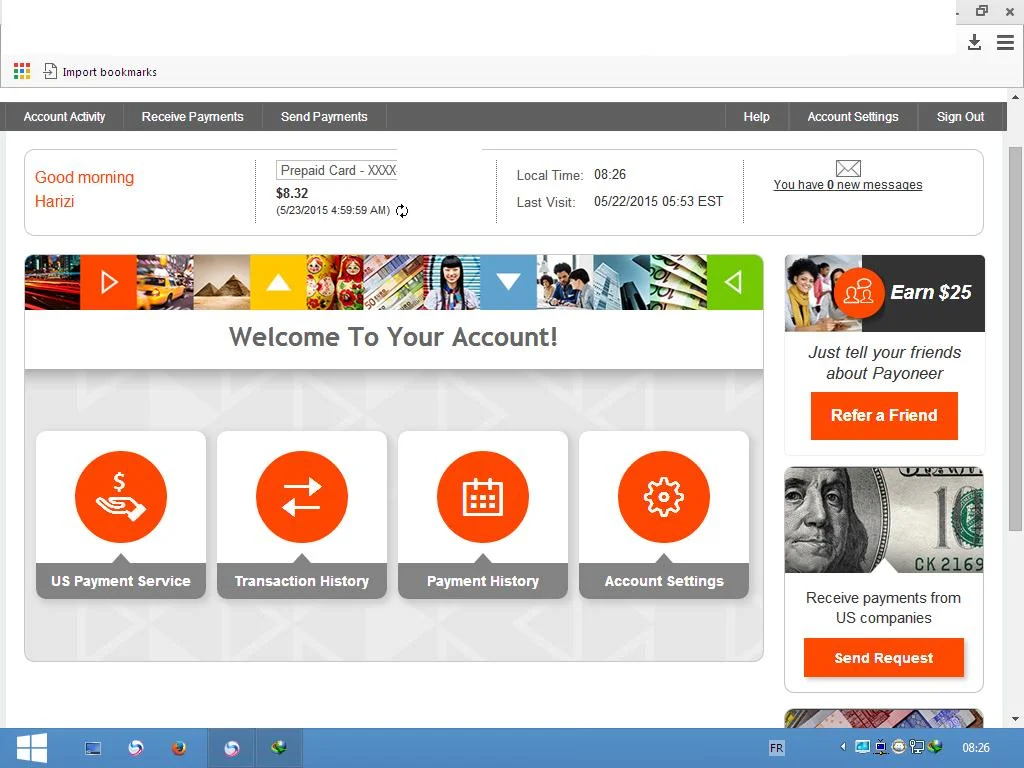Open the Transaction History arrows icon
Viewport: 1024px width, 768px height.
(x=302, y=496)
